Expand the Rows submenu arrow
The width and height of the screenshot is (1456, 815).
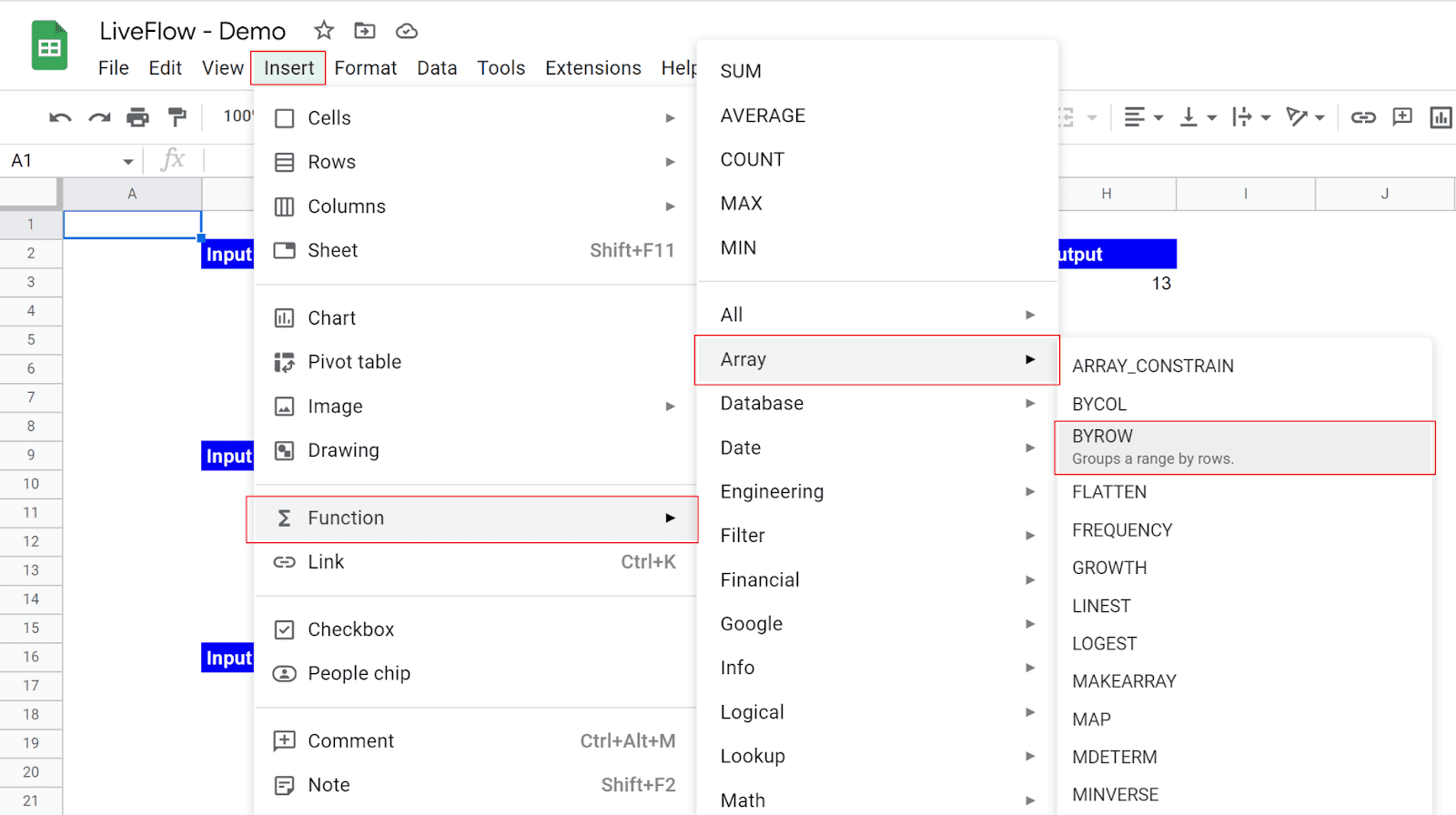coord(670,162)
